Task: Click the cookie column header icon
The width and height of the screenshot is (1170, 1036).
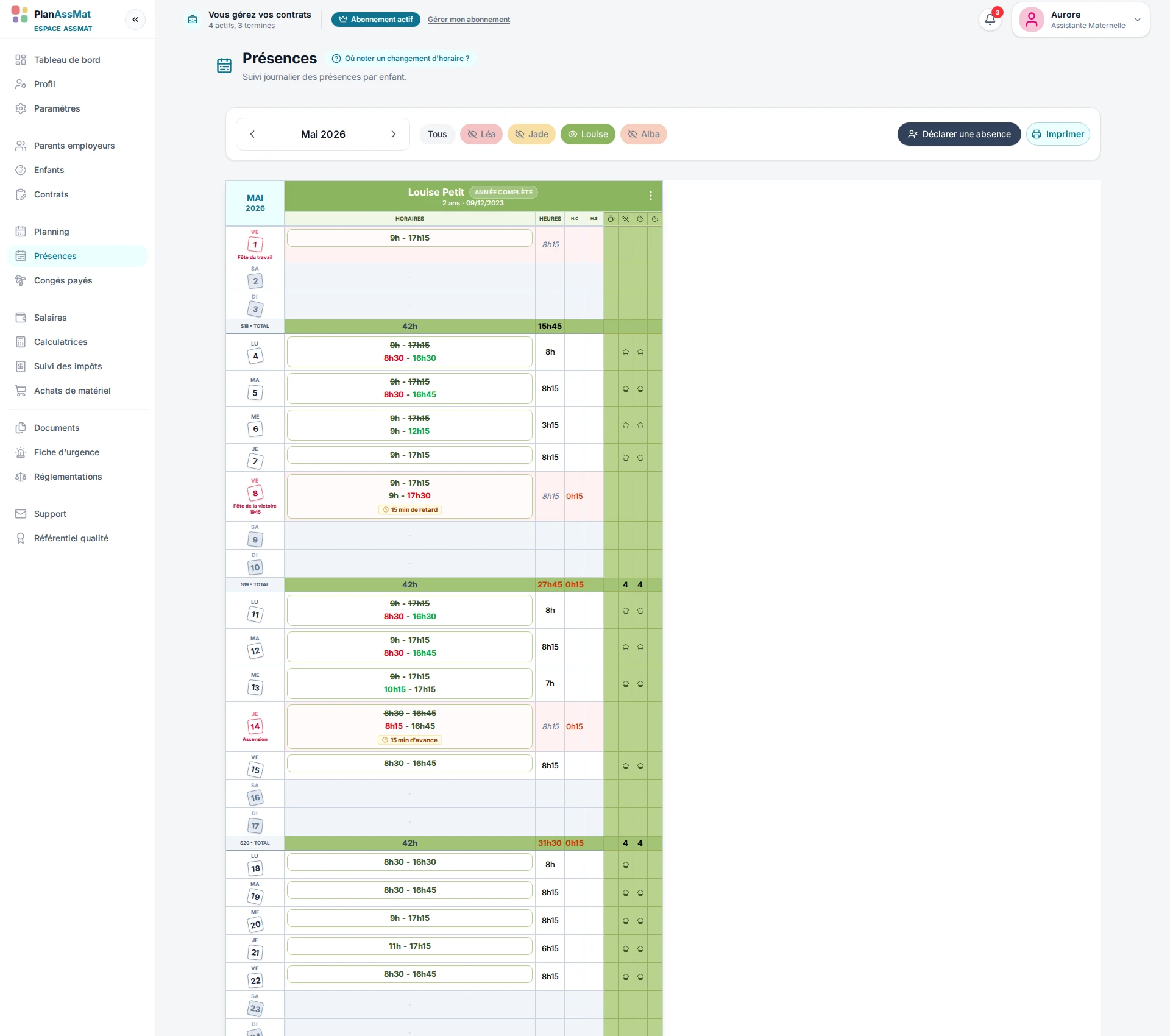Action: pyautogui.click(x=640, y=219)
